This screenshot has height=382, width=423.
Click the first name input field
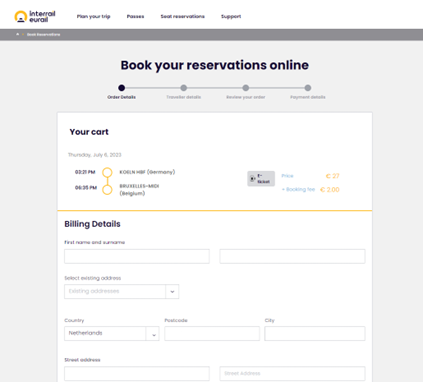coord(137,256)
